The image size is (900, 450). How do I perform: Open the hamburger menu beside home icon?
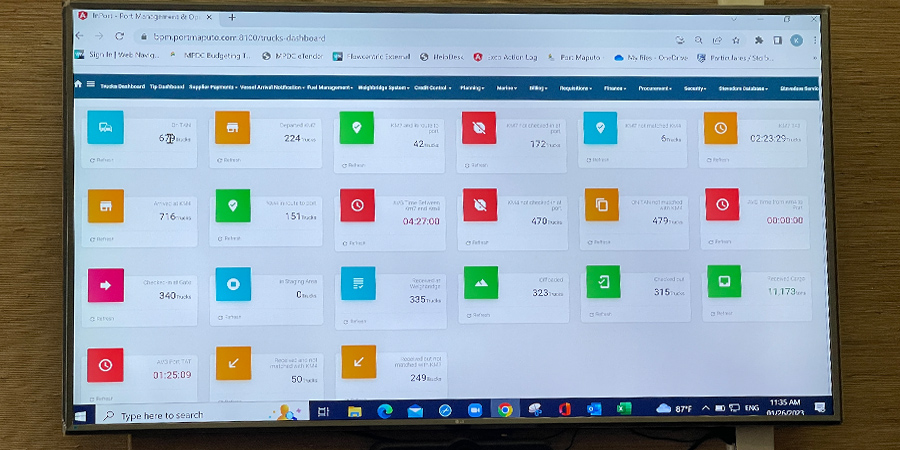[x=91, y=86]
